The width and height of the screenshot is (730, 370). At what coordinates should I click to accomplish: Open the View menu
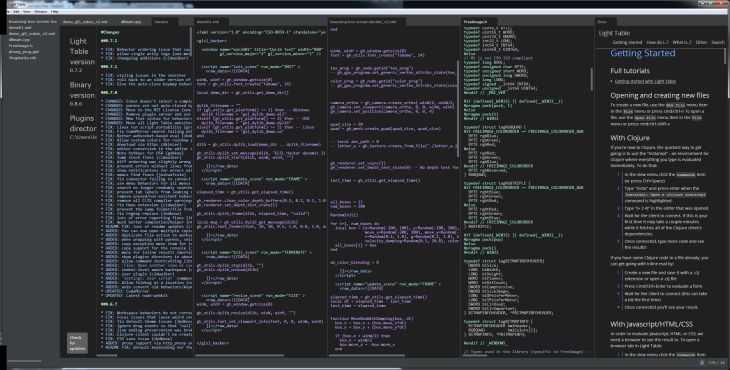[x=27, y=12]
